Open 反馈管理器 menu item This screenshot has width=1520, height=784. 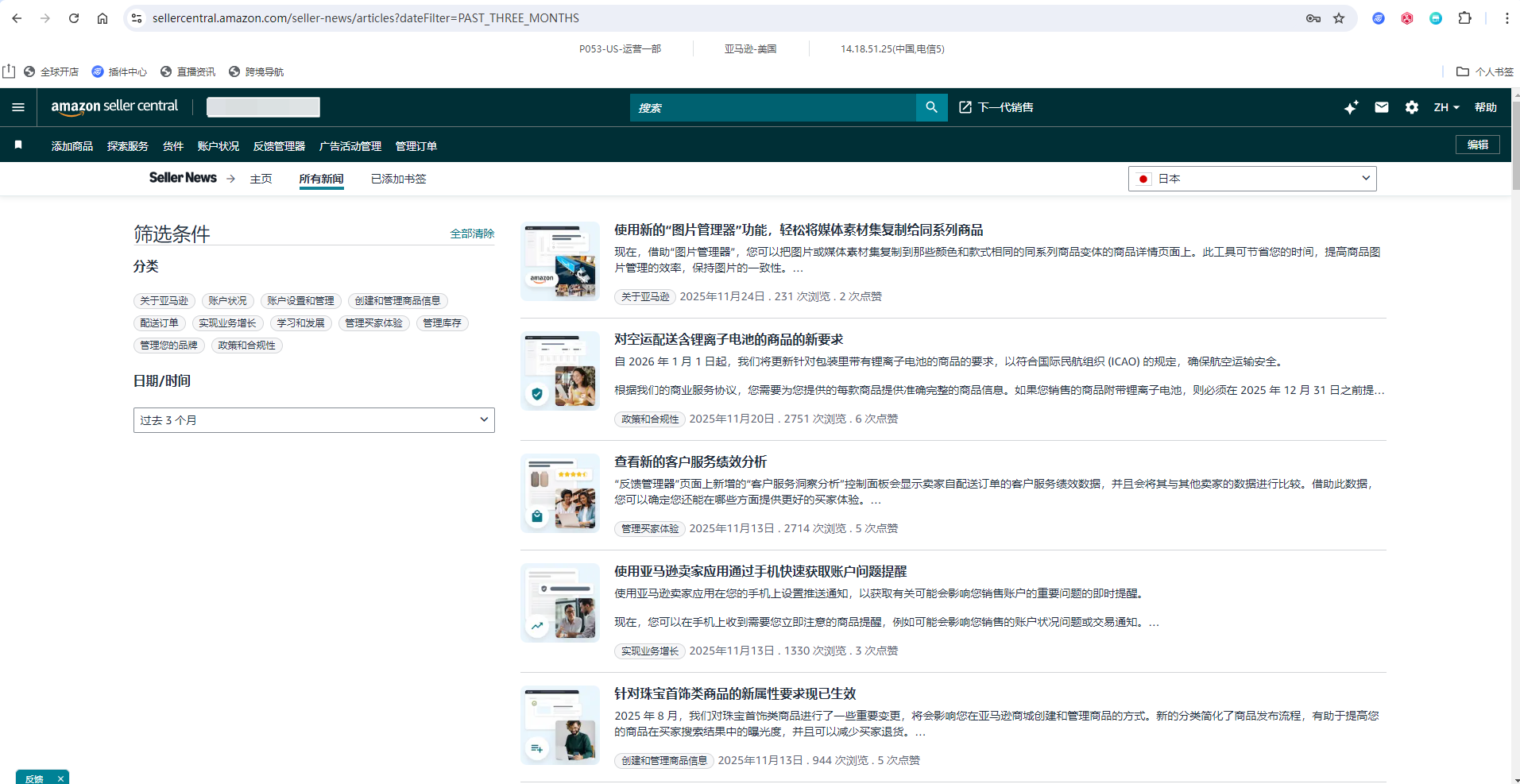tap(279, 146)
